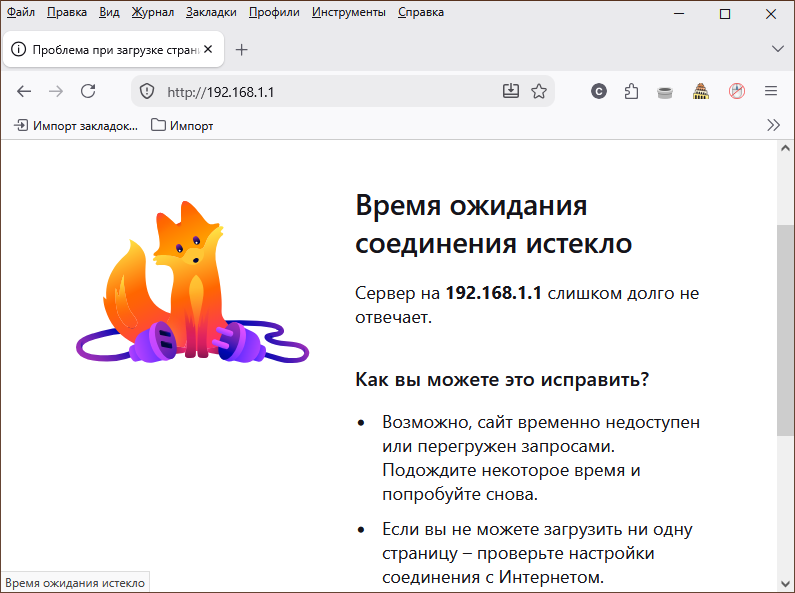Screen dimensions: 795x593
Task: Open the Справка menu
Action: [421, 12]
